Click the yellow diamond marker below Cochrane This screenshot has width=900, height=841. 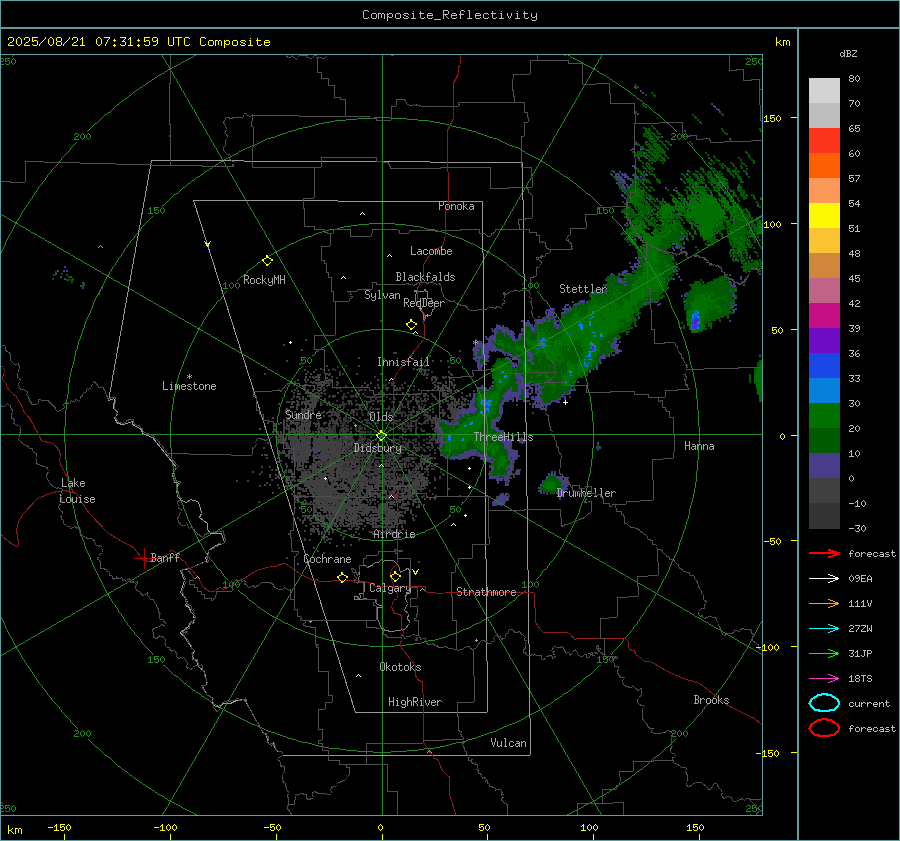342,577
